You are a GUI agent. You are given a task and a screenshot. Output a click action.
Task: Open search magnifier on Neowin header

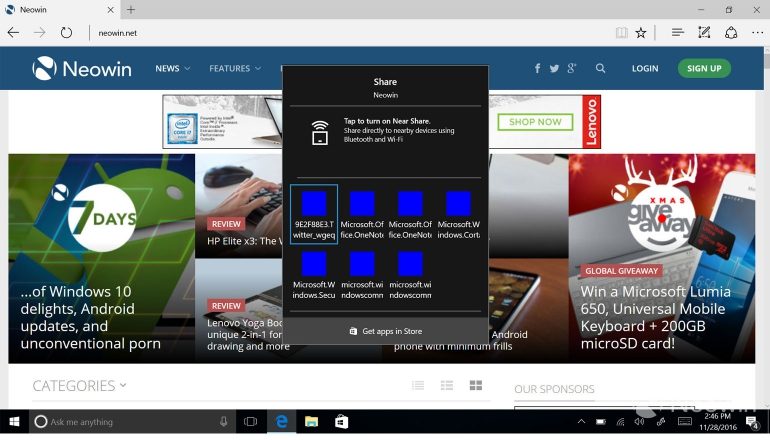(600, 69)
